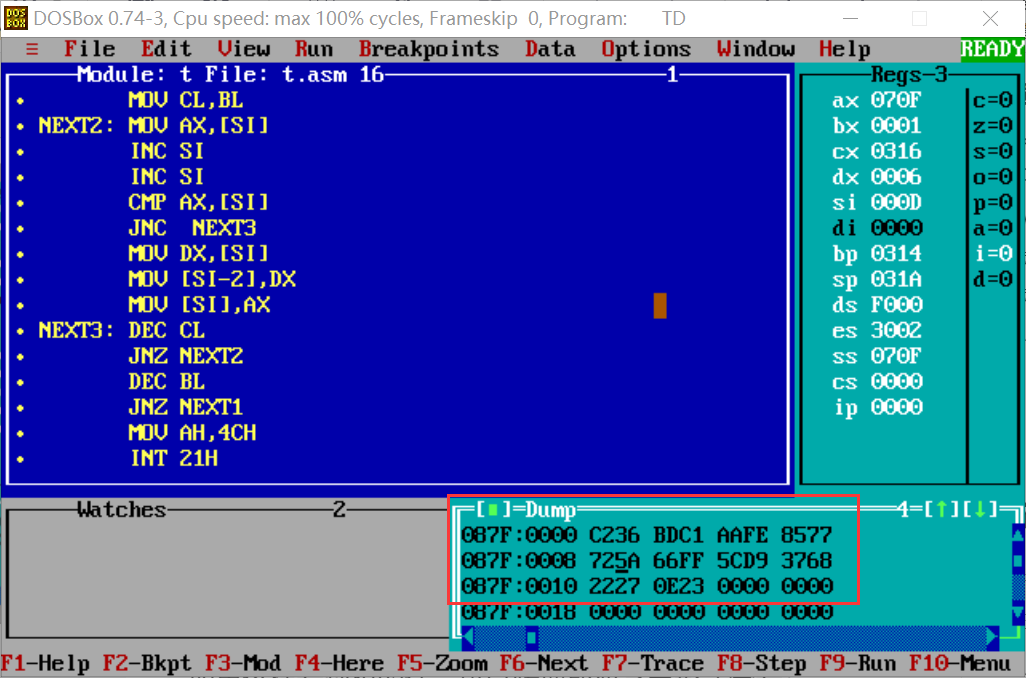Image resolution: width=1026 pixels, height=678 pixels.
Task: Open the Data menu
Action: pyautogui.click(x=550, y=49)
